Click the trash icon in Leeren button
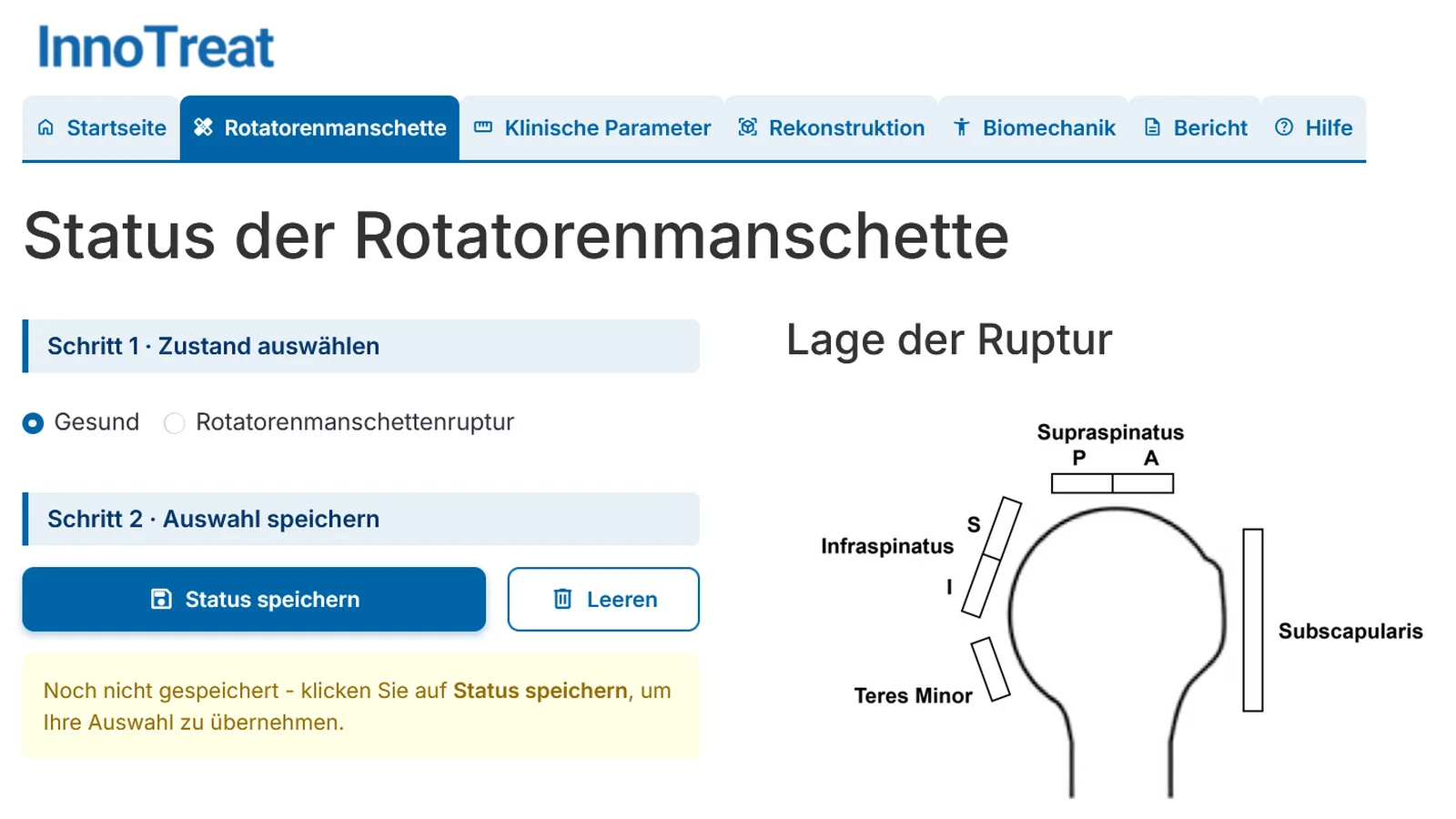The width and height of the screenshot is (1456, 819). (x=563, y=599)
